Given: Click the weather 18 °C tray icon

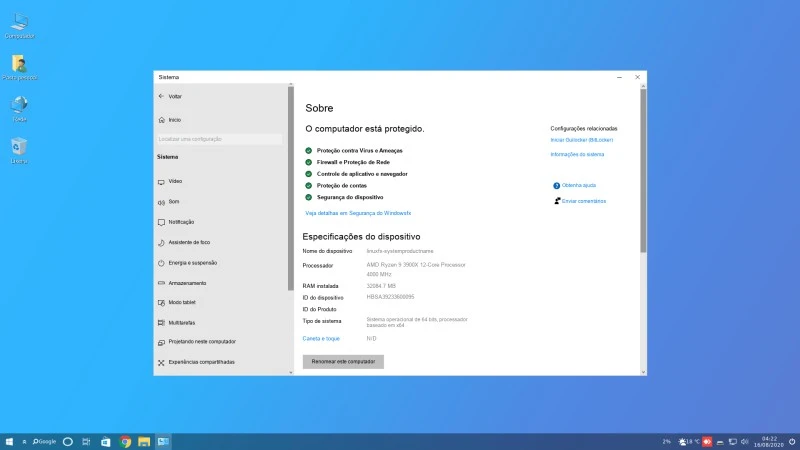Looking at the screenshot, I should 689,442.
